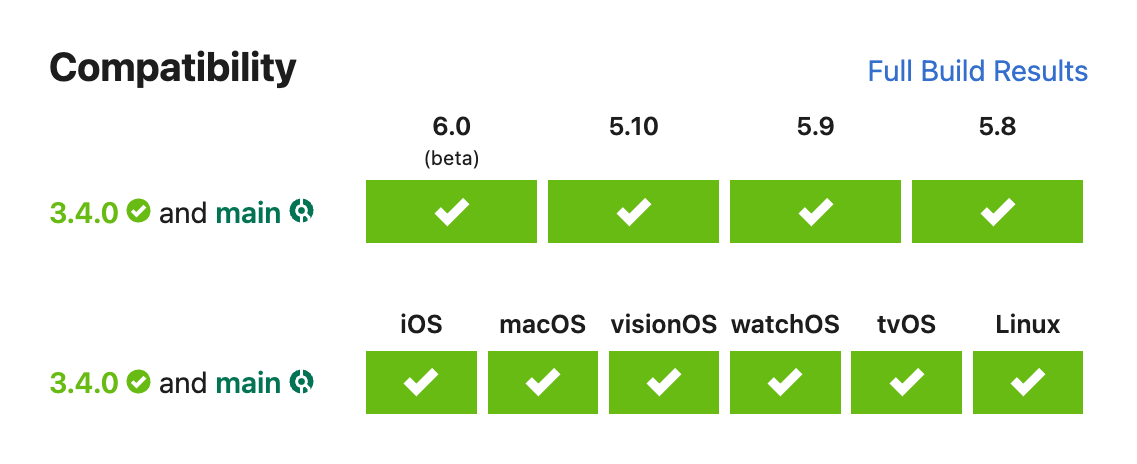The height and width of the screenshot is (464, 1137).
Task: Open version 3.4.0 in platforms row
Action: [x=84, y=383]
